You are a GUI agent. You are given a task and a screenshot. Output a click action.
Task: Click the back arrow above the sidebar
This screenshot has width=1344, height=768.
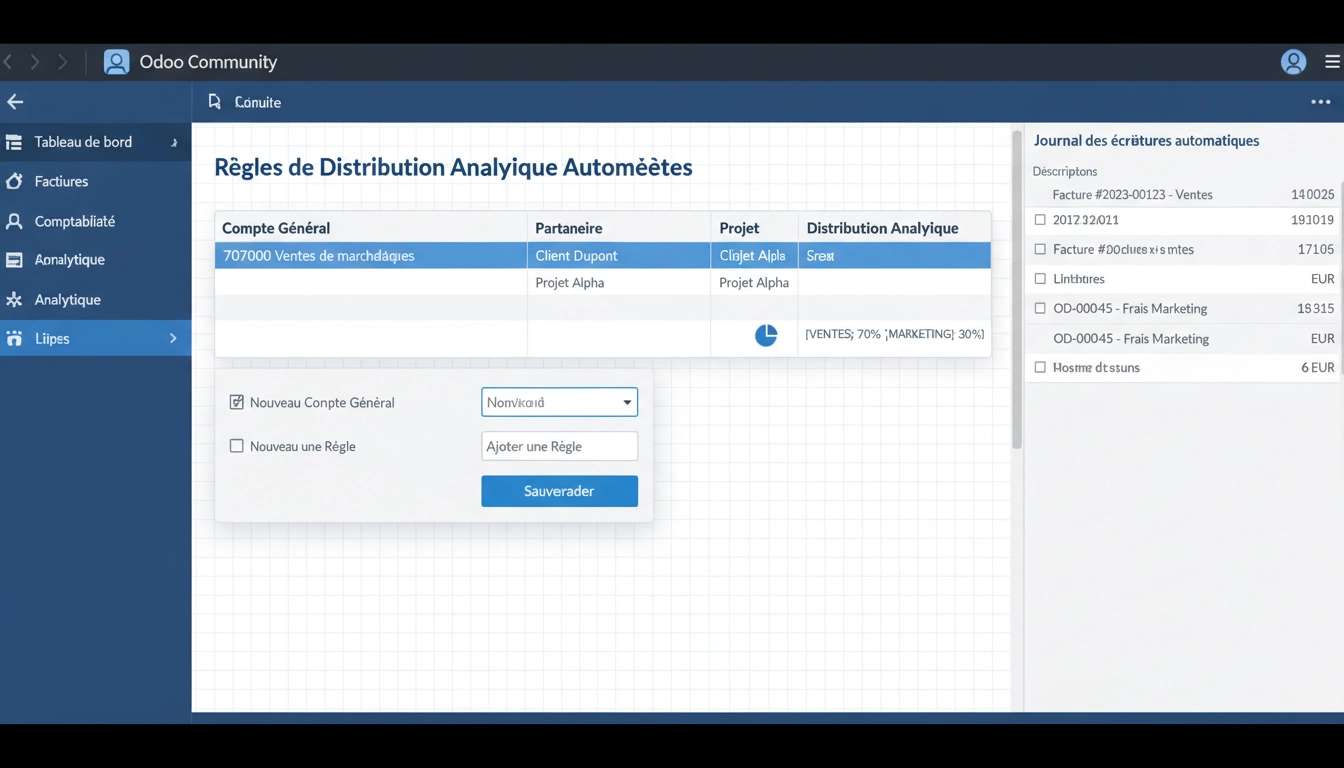click(14, 101)
